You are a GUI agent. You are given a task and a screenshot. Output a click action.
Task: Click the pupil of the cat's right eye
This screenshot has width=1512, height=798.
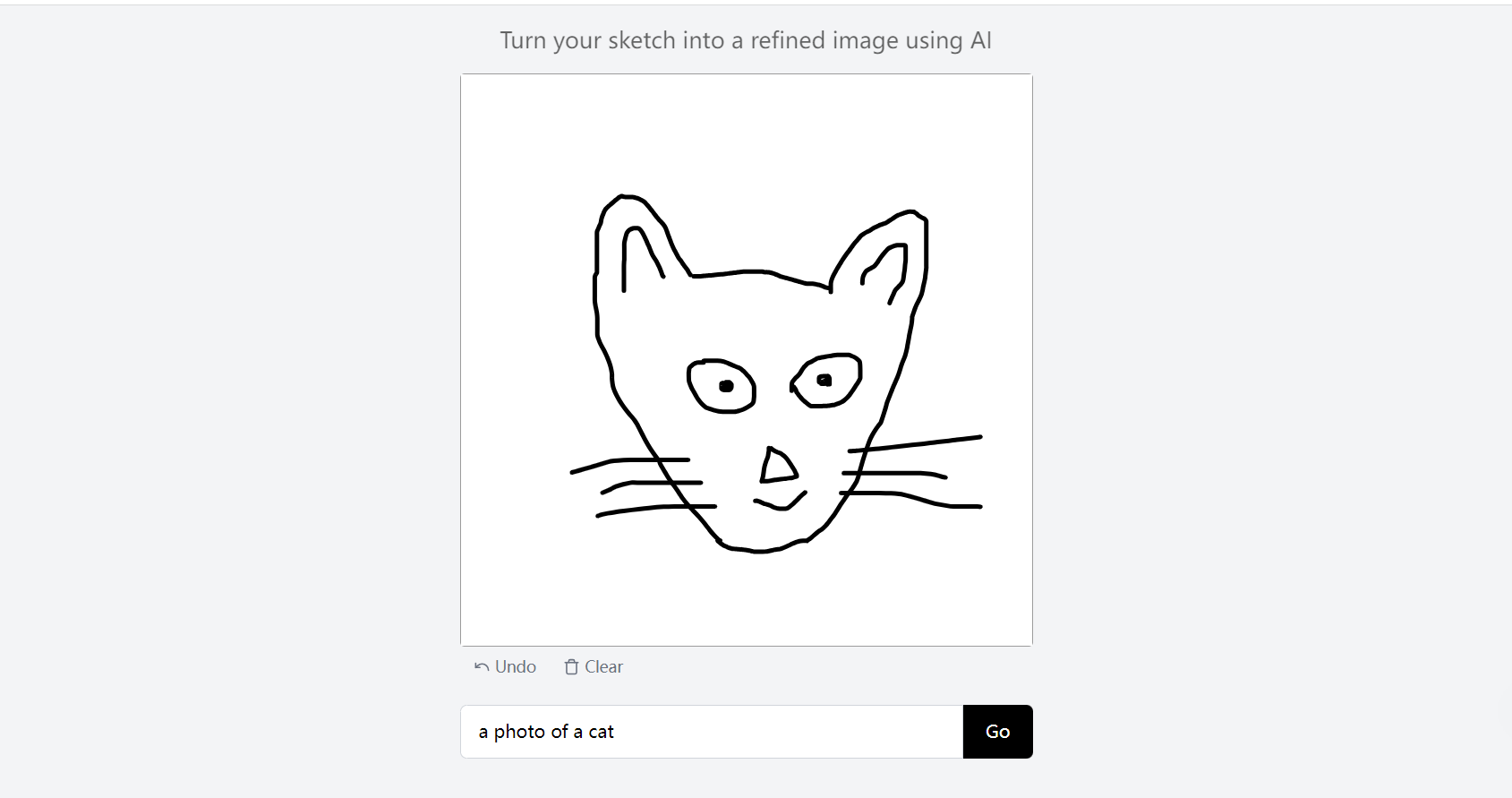pyautogui.click(x=824, y=381)
